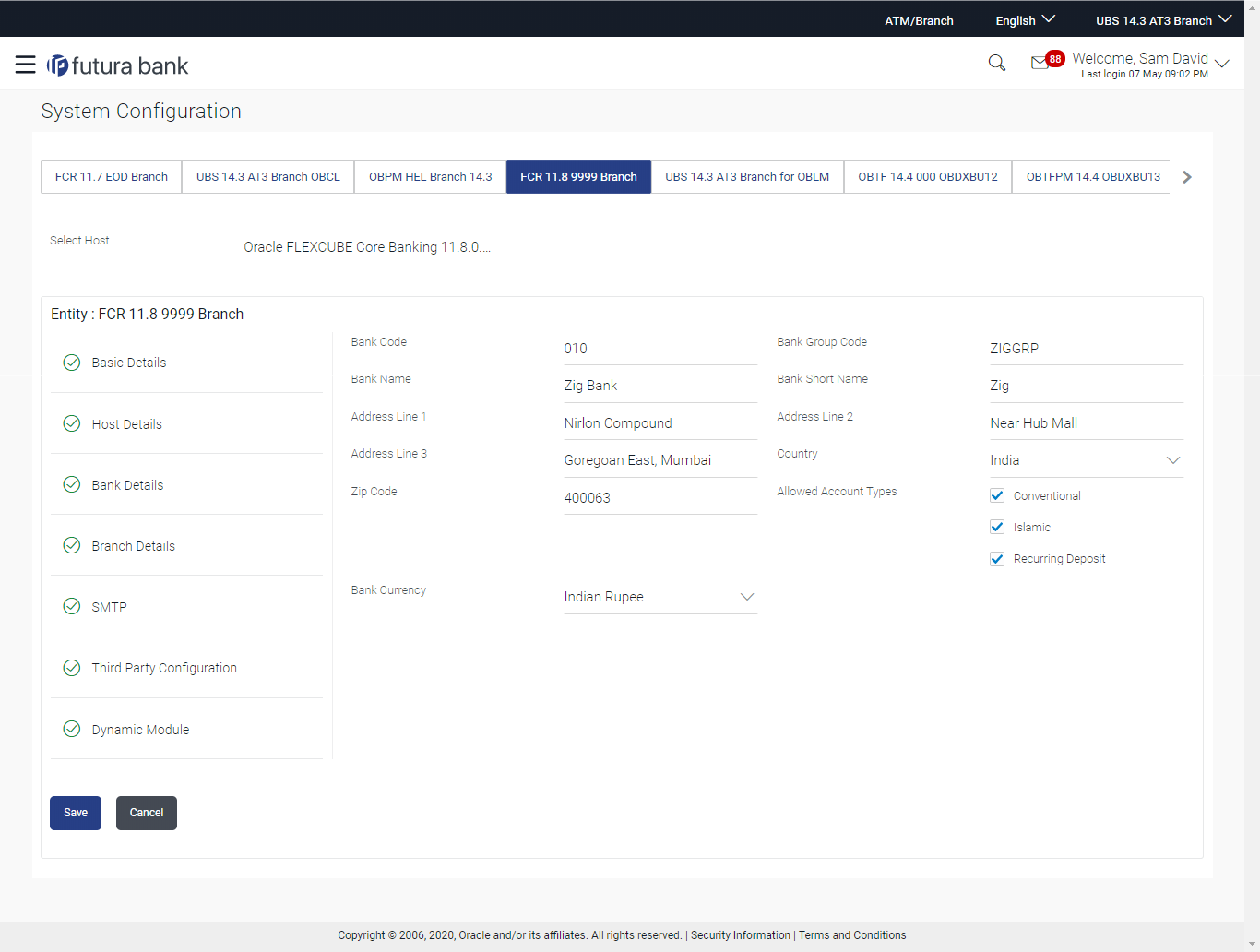Switch to OBTF 14.4 000 OBDXBU12 tab
Viewport: 1260px width, 952px height.
coord(928,176)
